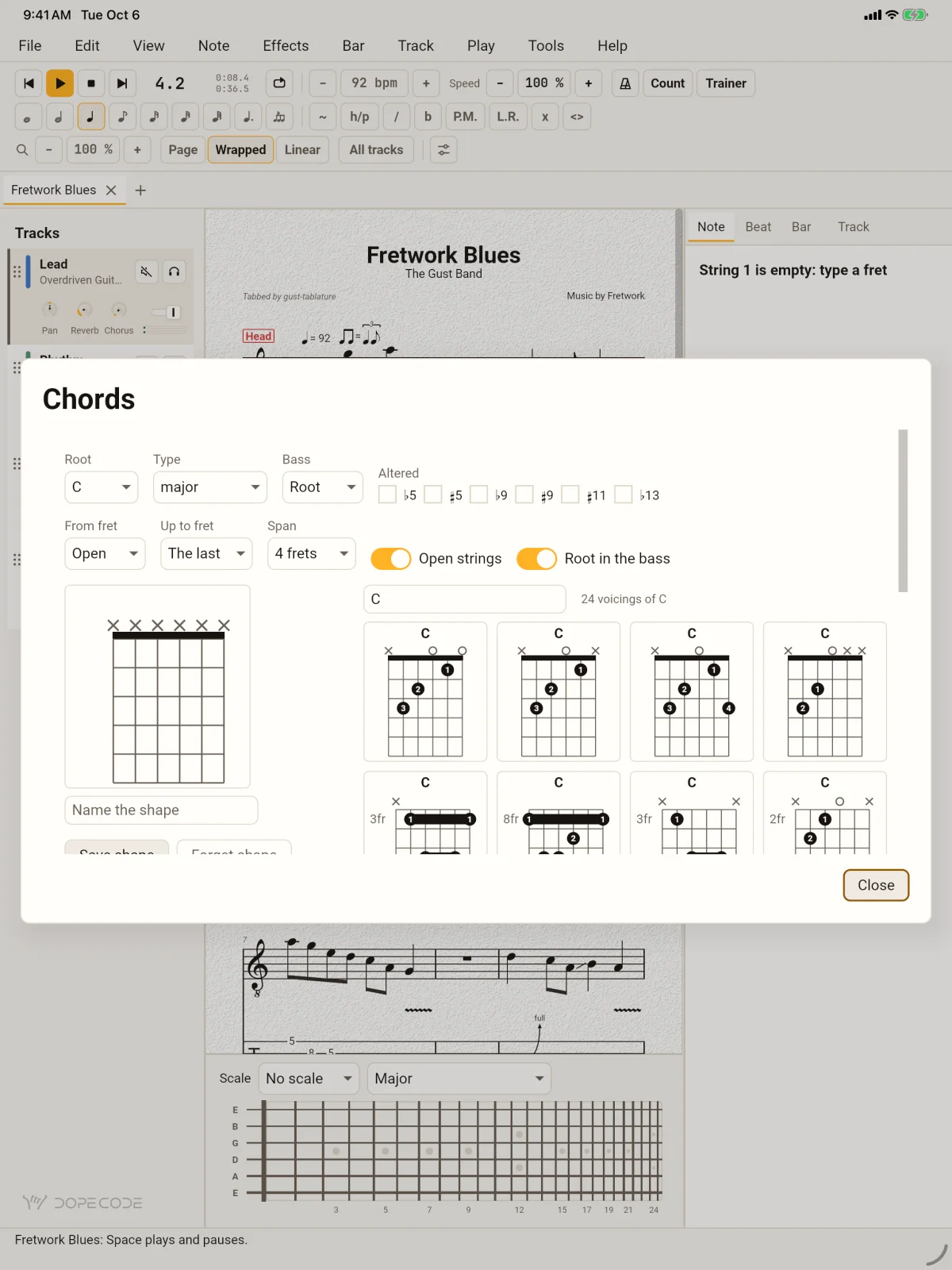Apply vibrato with the tilde button
The width and height of the screenshot is (952, 1270).
coord(323,117)
